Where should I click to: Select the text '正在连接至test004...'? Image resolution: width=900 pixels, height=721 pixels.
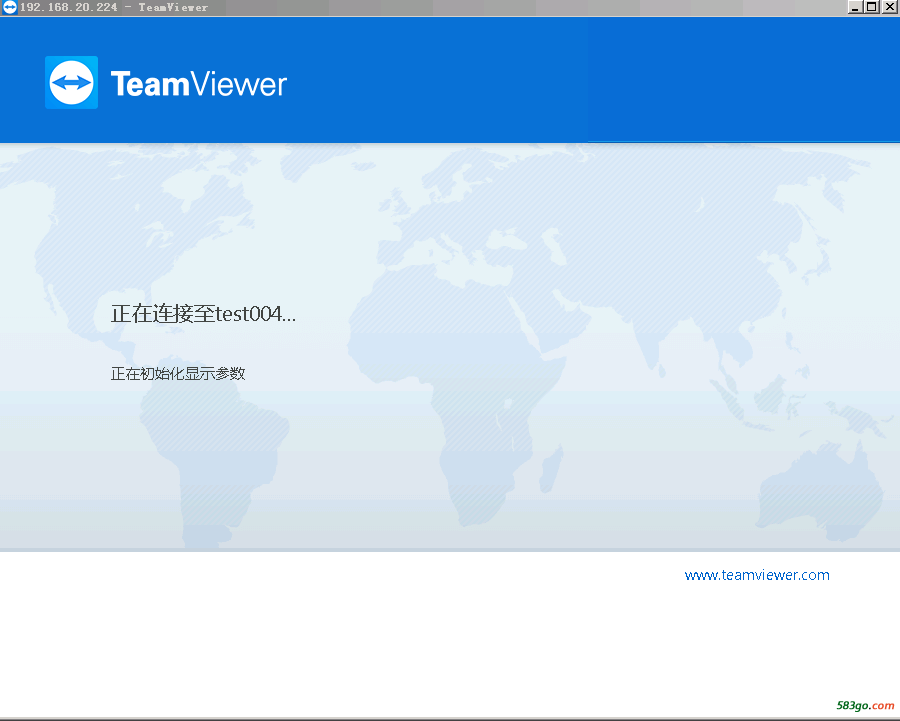point(203,313)
